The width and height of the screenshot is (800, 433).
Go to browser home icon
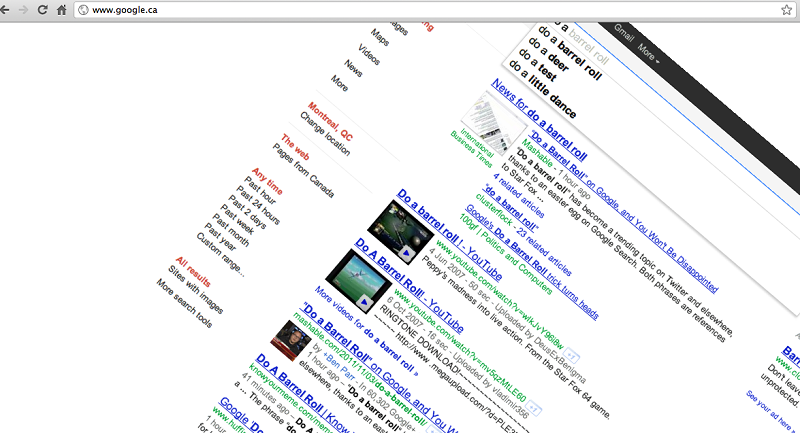[x=62, y=10]
